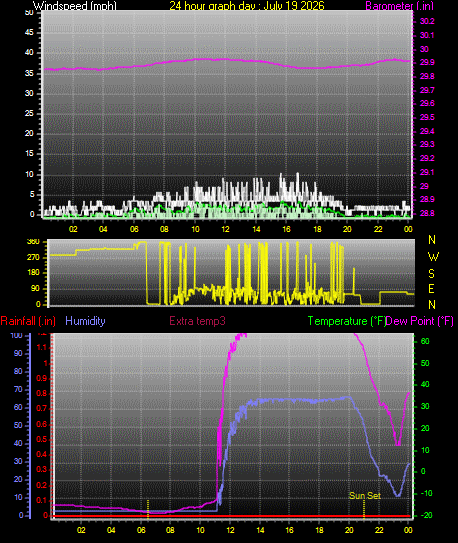
Task: Click rainfall axis value "1.1"
Action: point(42,347)
